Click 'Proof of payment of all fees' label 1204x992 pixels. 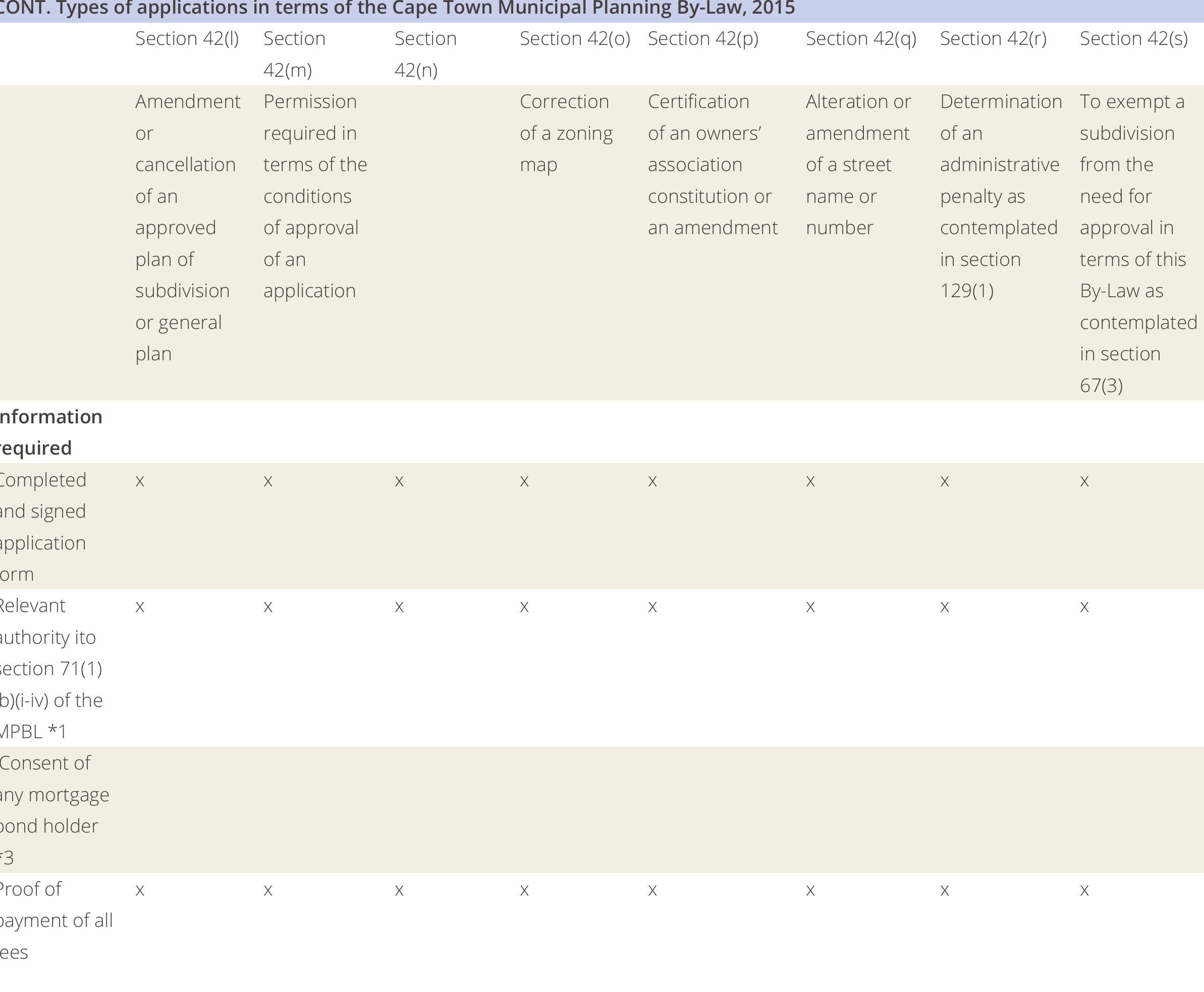[x=54, y=920]
